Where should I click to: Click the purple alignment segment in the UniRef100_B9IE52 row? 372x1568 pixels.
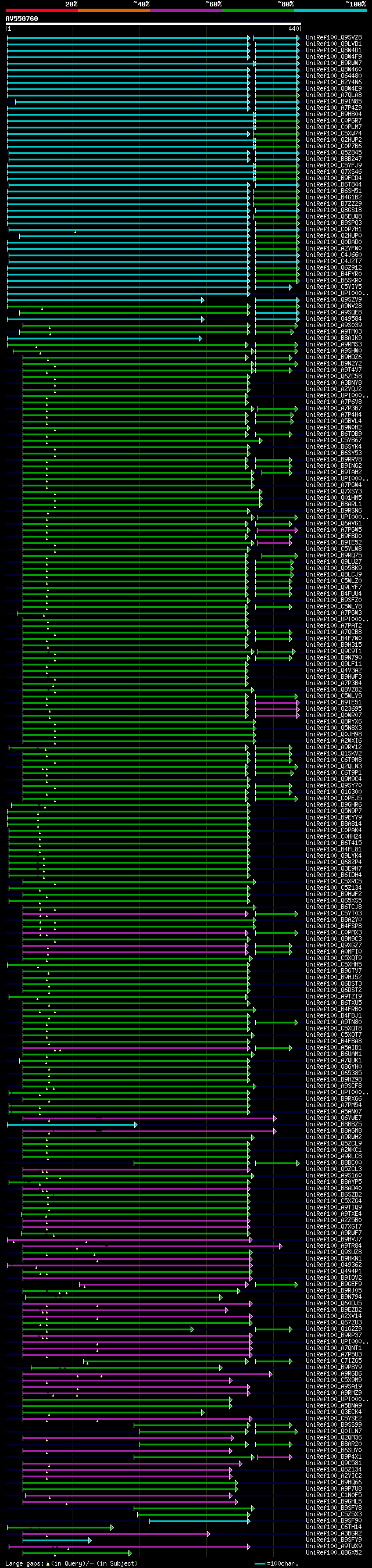274,543
